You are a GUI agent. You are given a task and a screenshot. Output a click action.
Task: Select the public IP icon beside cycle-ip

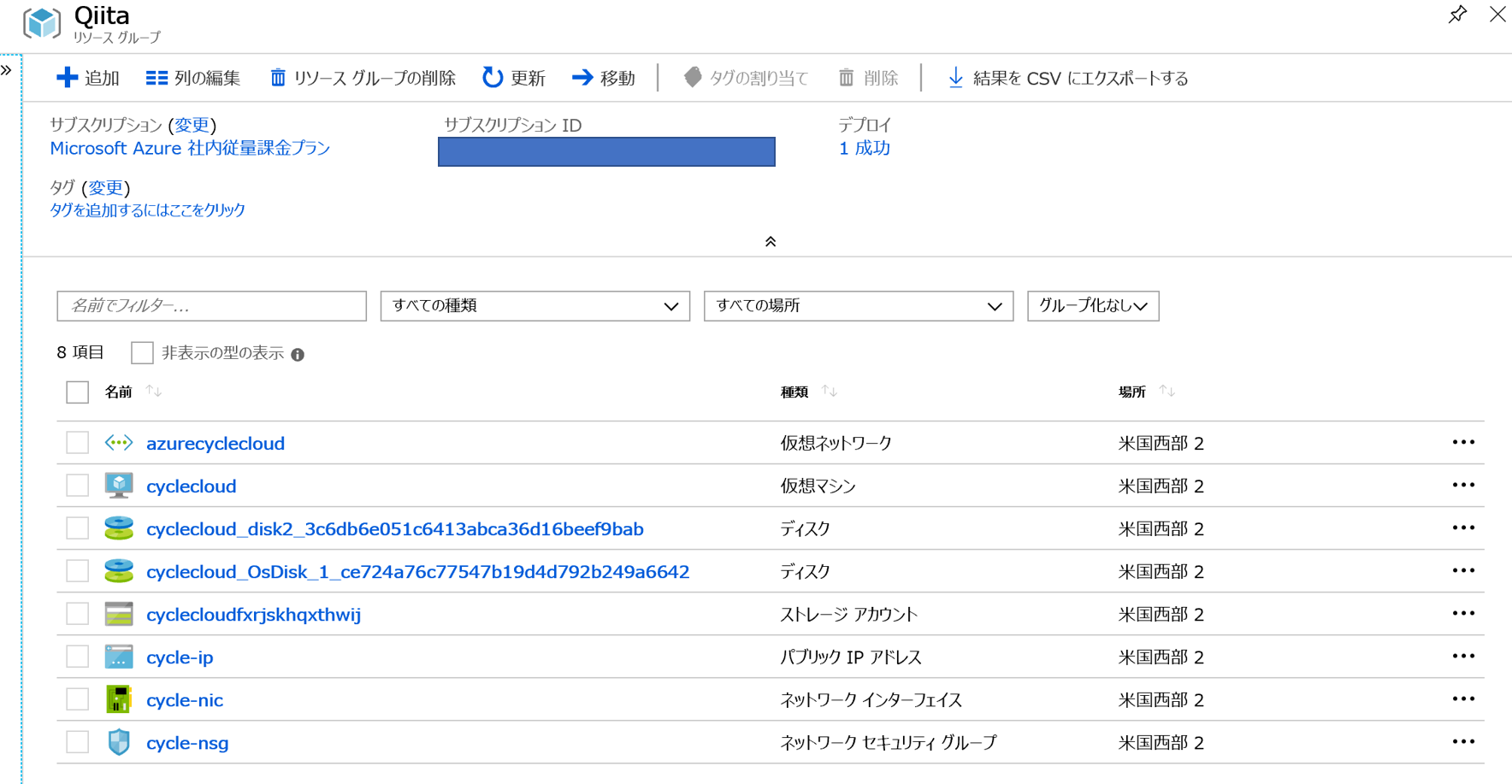(x=118, y=656)
